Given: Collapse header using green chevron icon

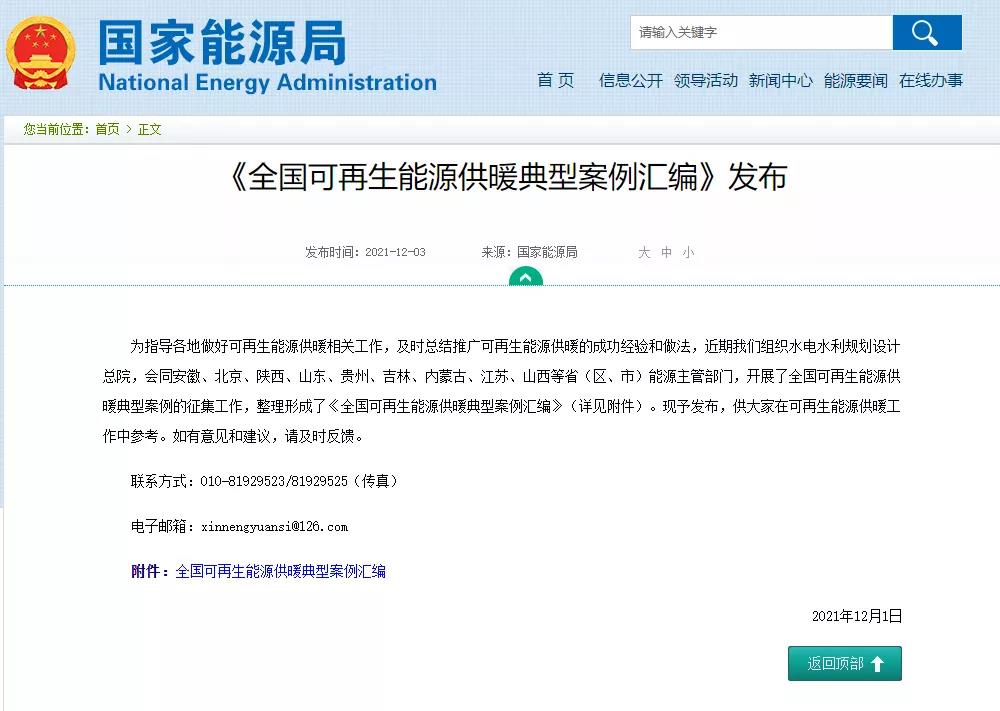Looking at the screenshot, I should tap(525, 277).
